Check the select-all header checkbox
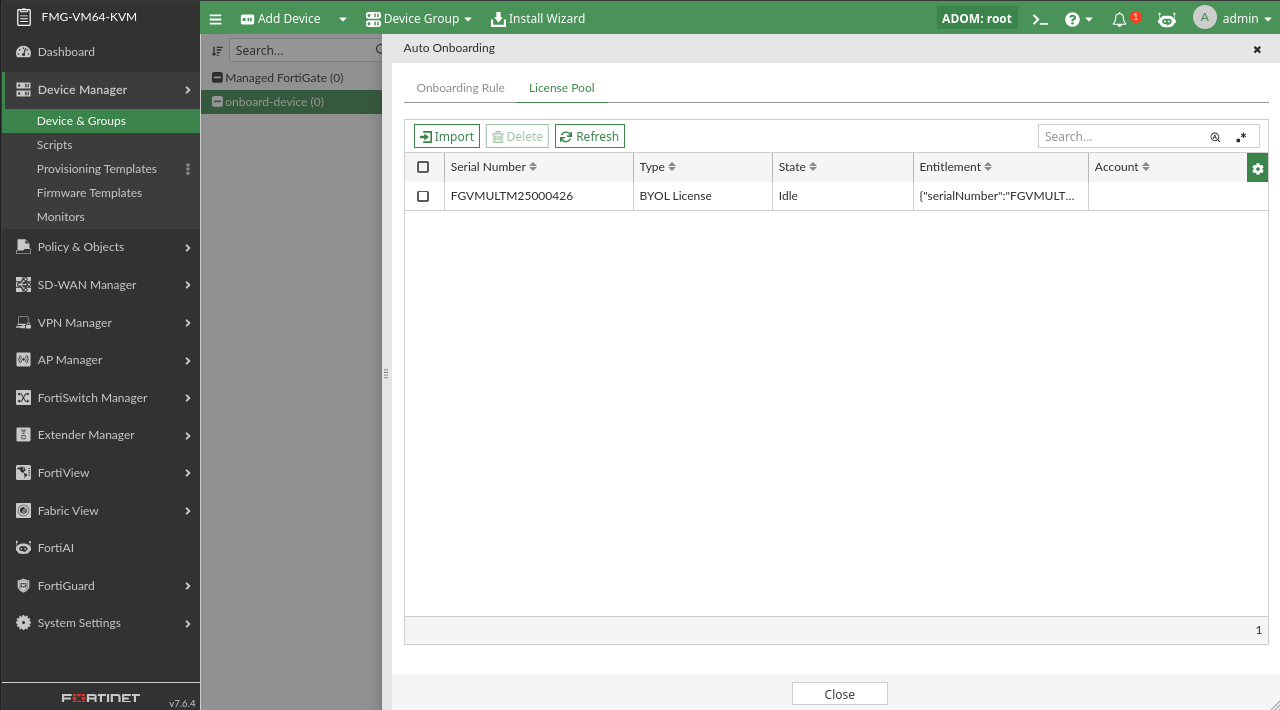Screen dimensions: 1280x710 (x=423, y=167)
